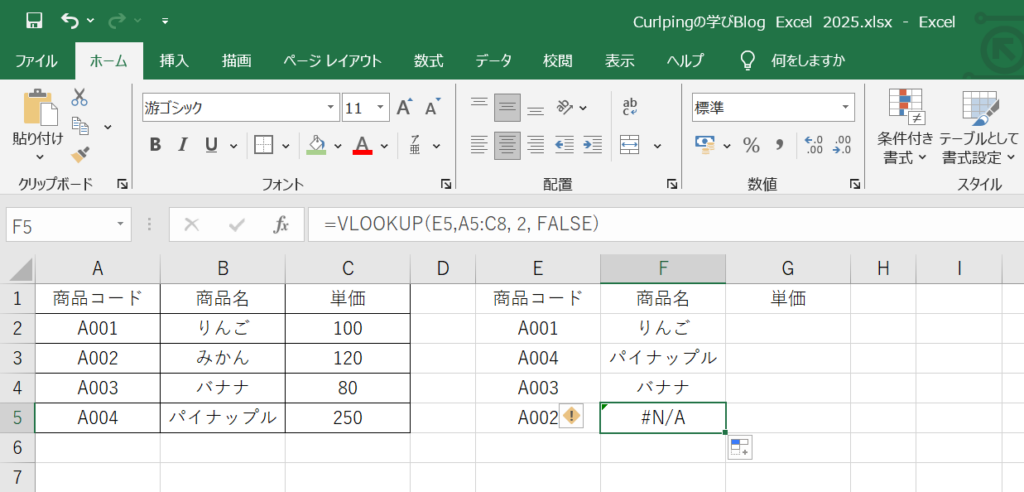Toggle center horizontal alignment
1024x492 pixels.
tap(507, 145)
